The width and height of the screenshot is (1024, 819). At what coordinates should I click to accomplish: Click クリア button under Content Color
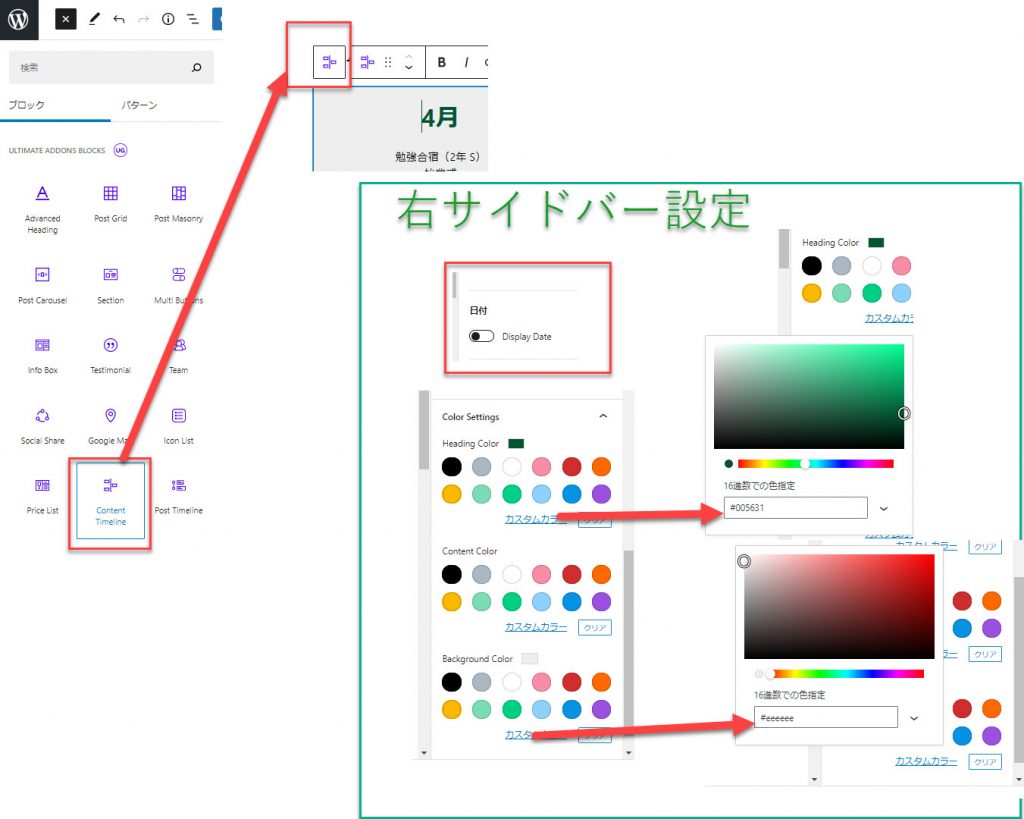[595, 628]
